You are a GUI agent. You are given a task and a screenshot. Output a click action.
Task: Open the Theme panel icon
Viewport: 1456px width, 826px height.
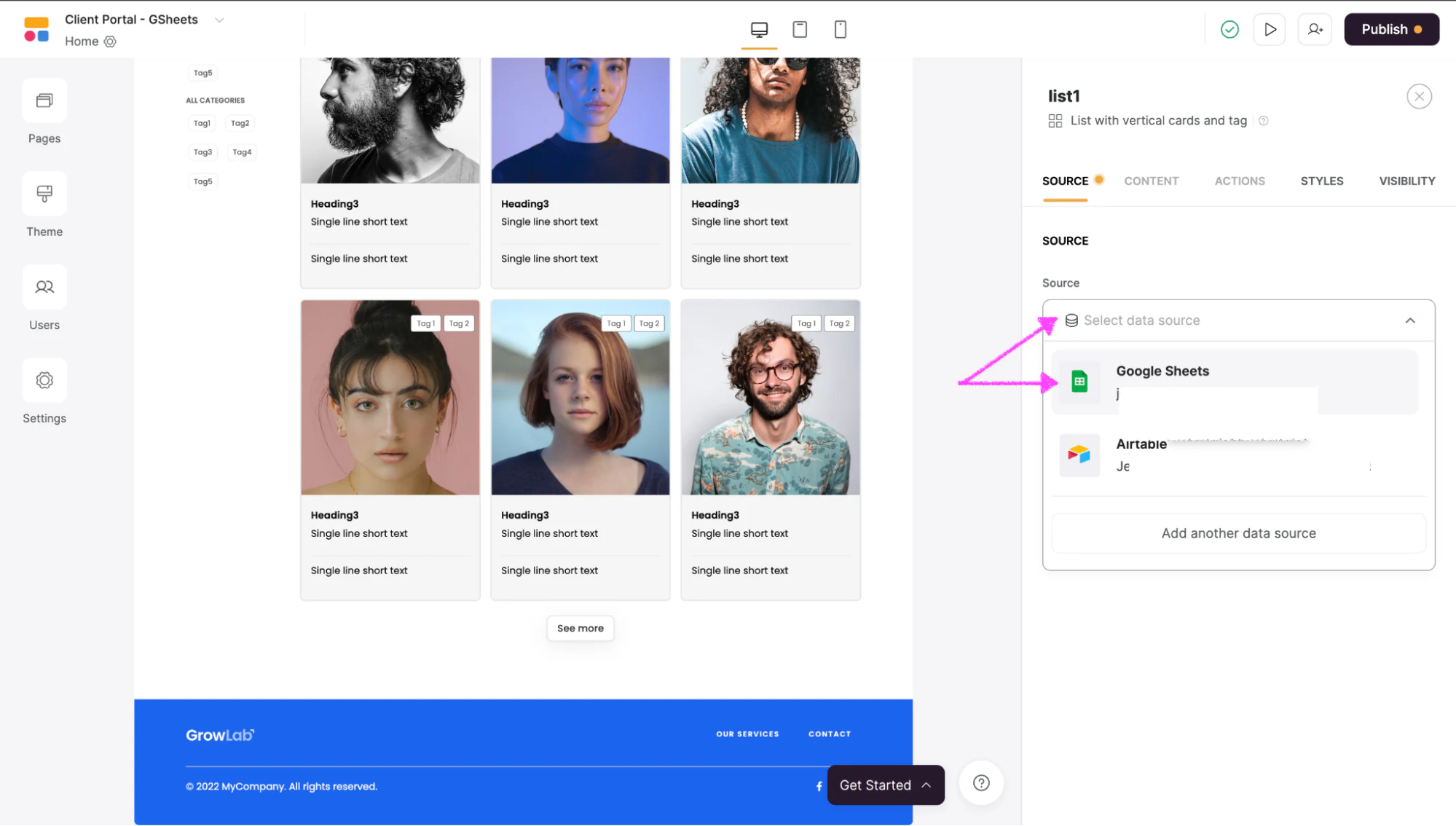tap(44, 194)
